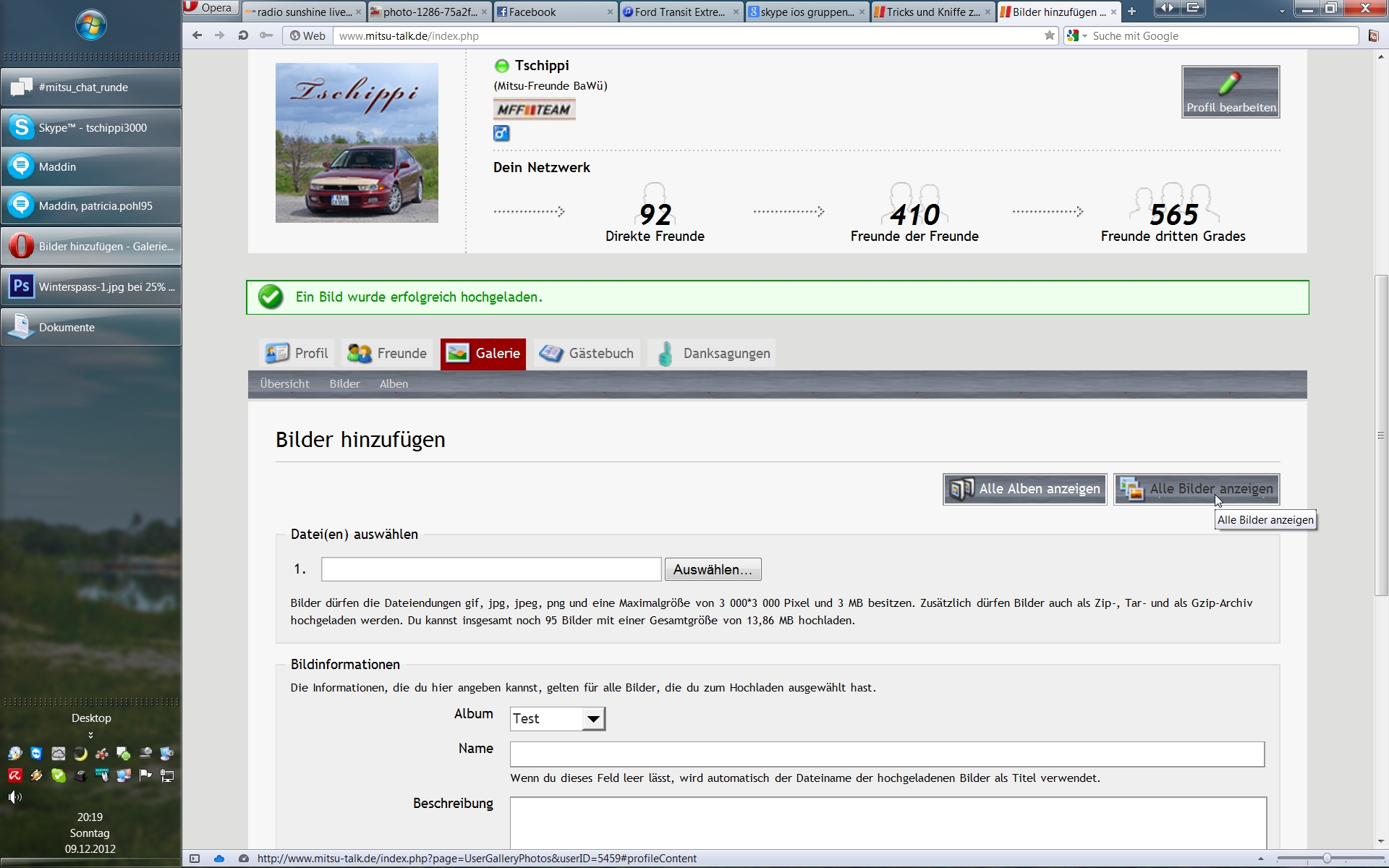Screen dimensions: 1389x868
Task: Open the Freunde tab
Action: (387, 354)
